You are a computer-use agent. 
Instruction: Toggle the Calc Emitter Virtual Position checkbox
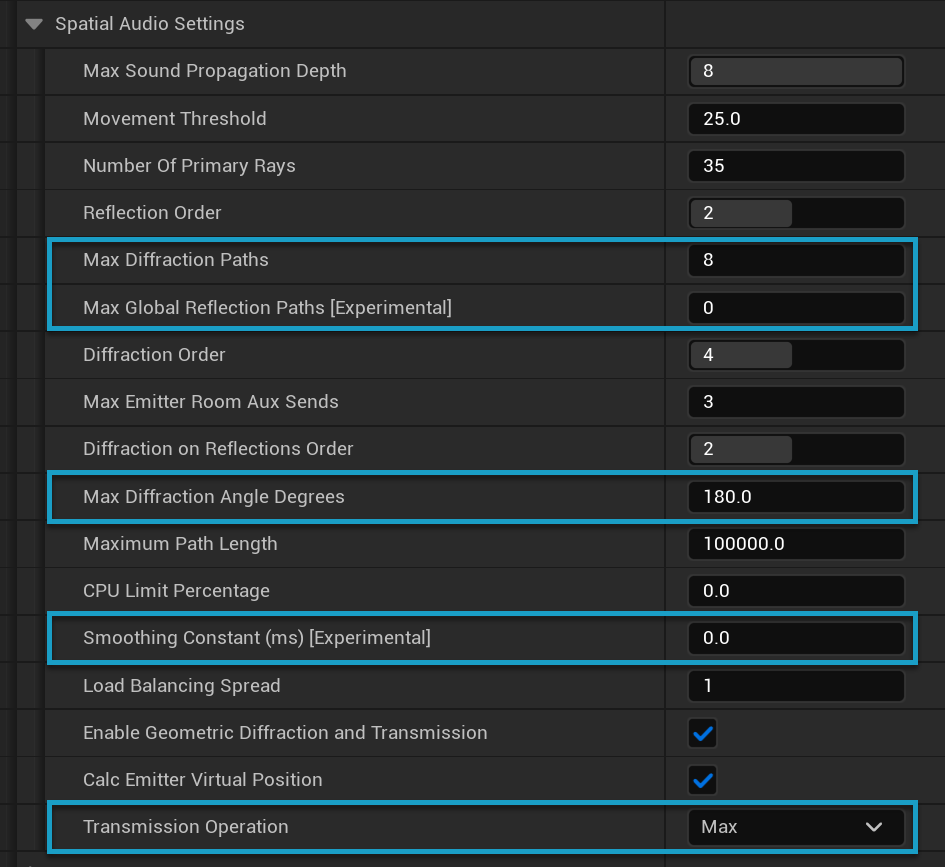(x=703, y=780)
